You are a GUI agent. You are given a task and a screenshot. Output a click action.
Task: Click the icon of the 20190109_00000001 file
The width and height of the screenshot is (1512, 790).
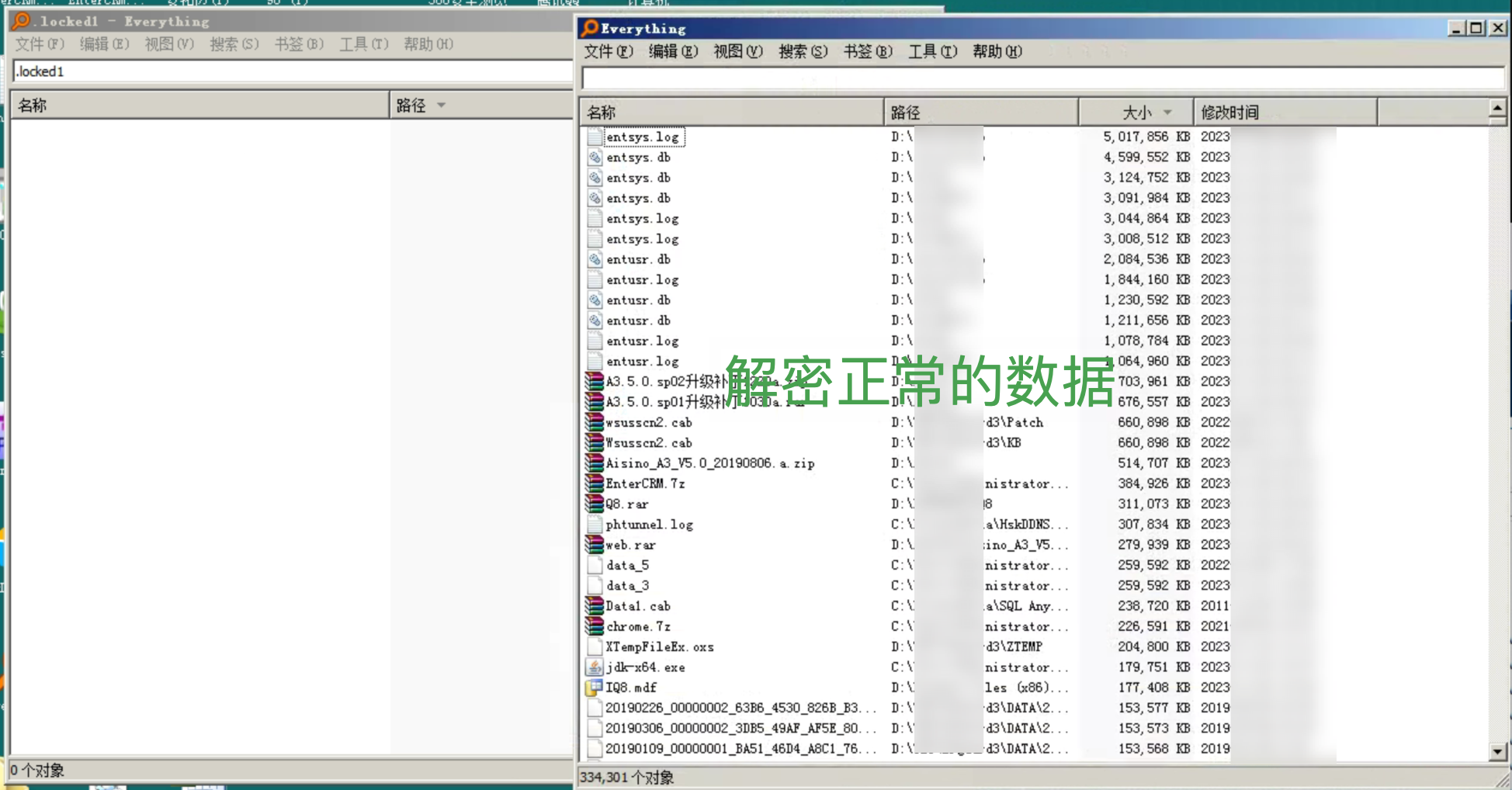[x=595, y=749]
